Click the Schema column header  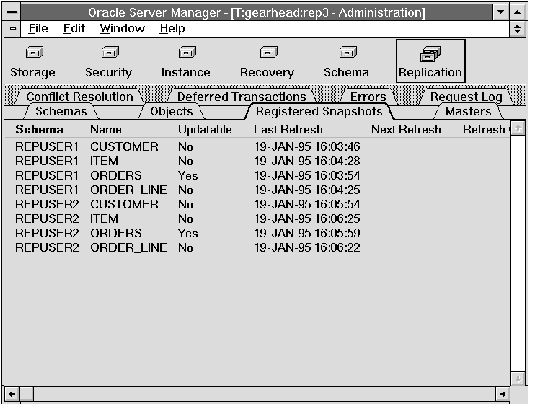(x=39, y=130)
